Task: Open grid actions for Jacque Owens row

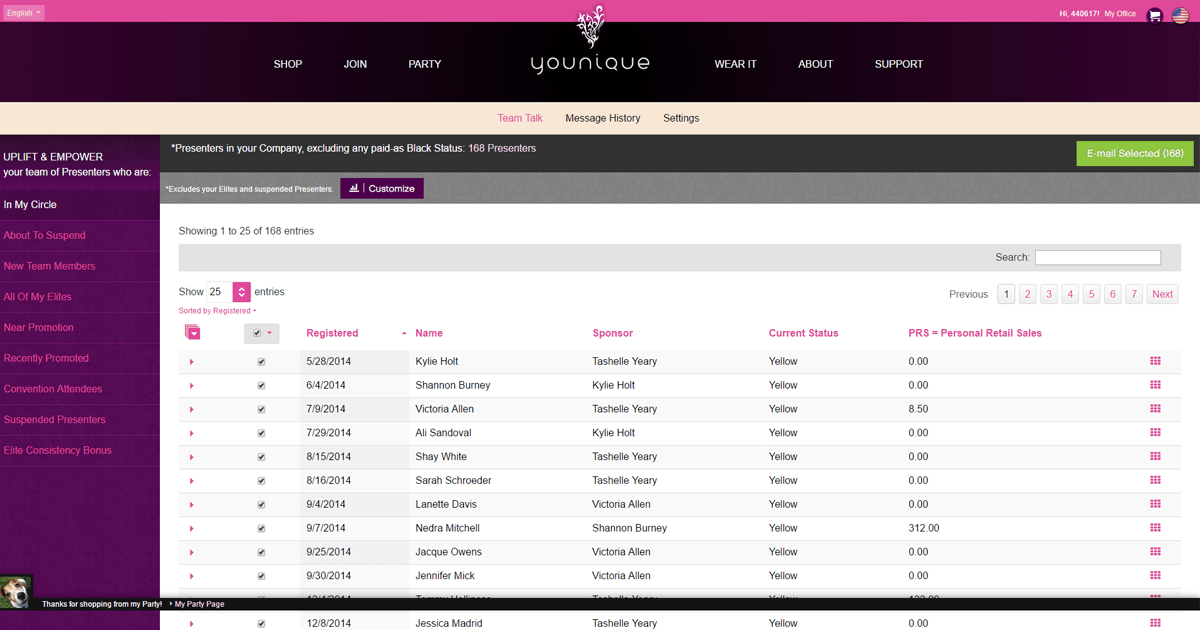Action: pos(1156,552)
